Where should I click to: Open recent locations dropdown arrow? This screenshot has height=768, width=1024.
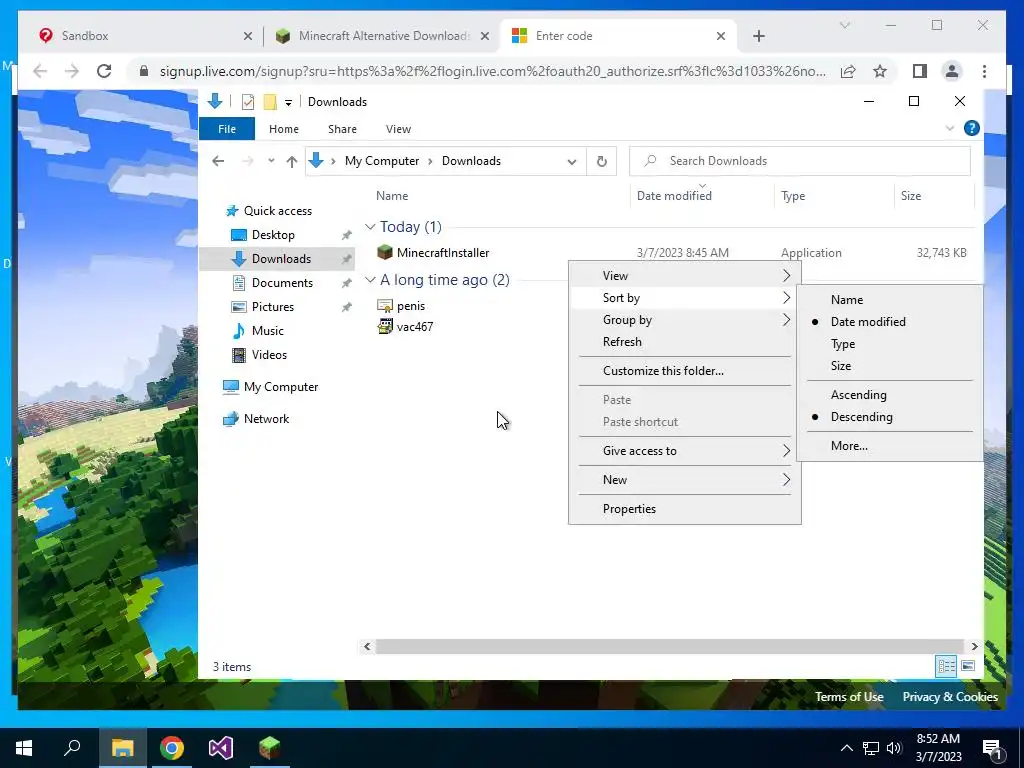270,161
